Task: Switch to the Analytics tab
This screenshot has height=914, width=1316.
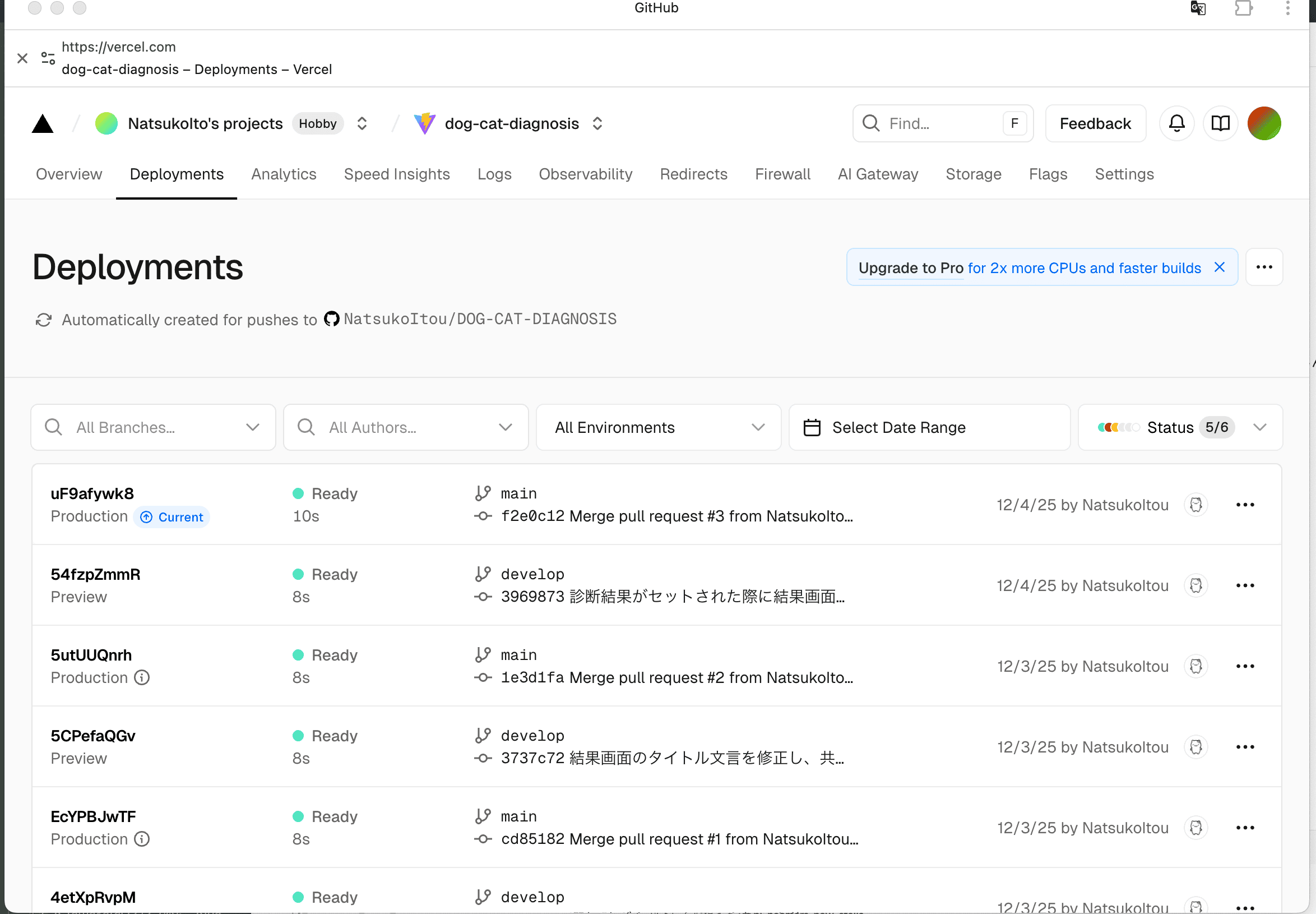Action: click(x=284, y=174)
